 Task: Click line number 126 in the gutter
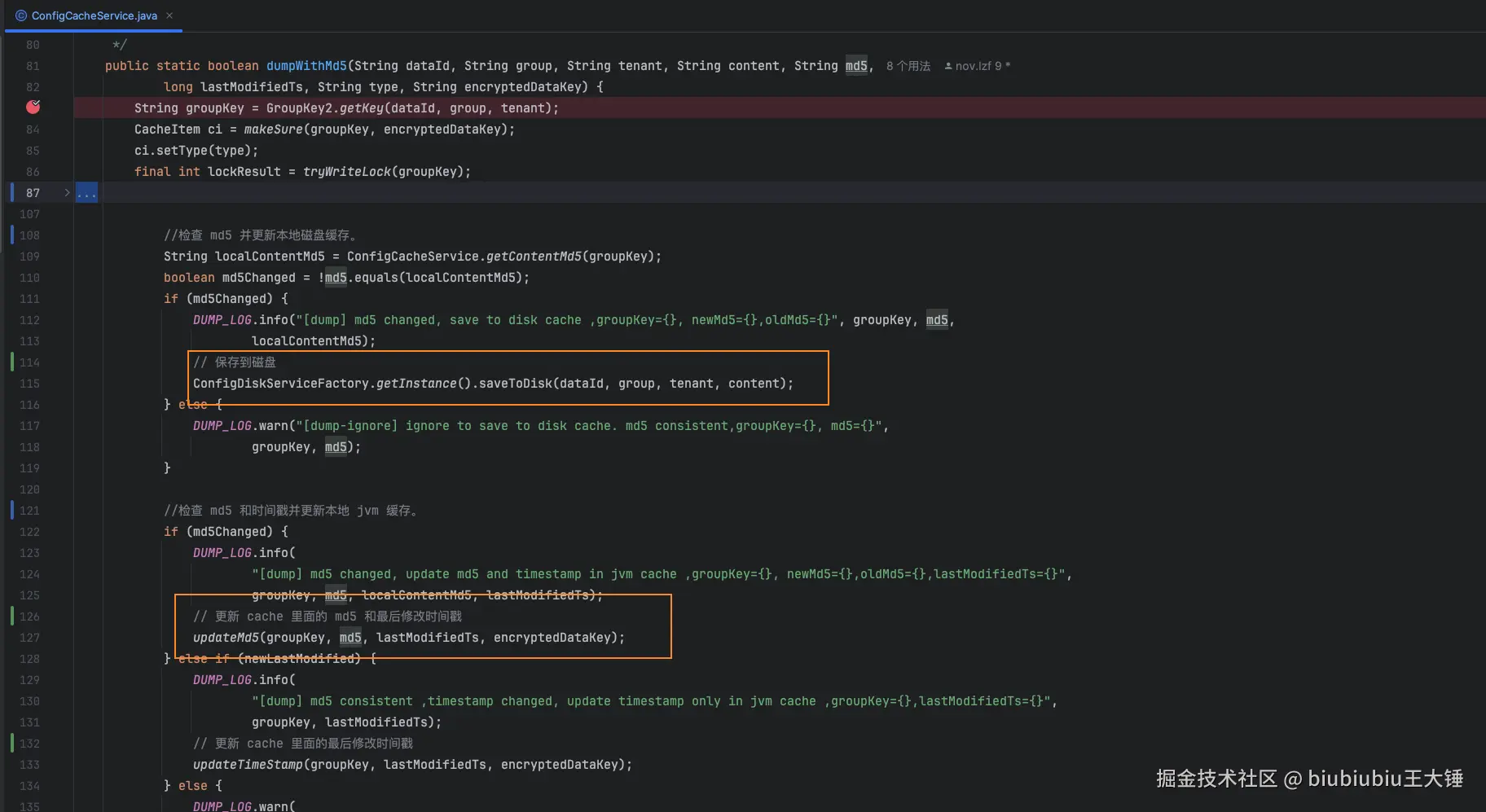pyautogui.click(x=29, y=617)
